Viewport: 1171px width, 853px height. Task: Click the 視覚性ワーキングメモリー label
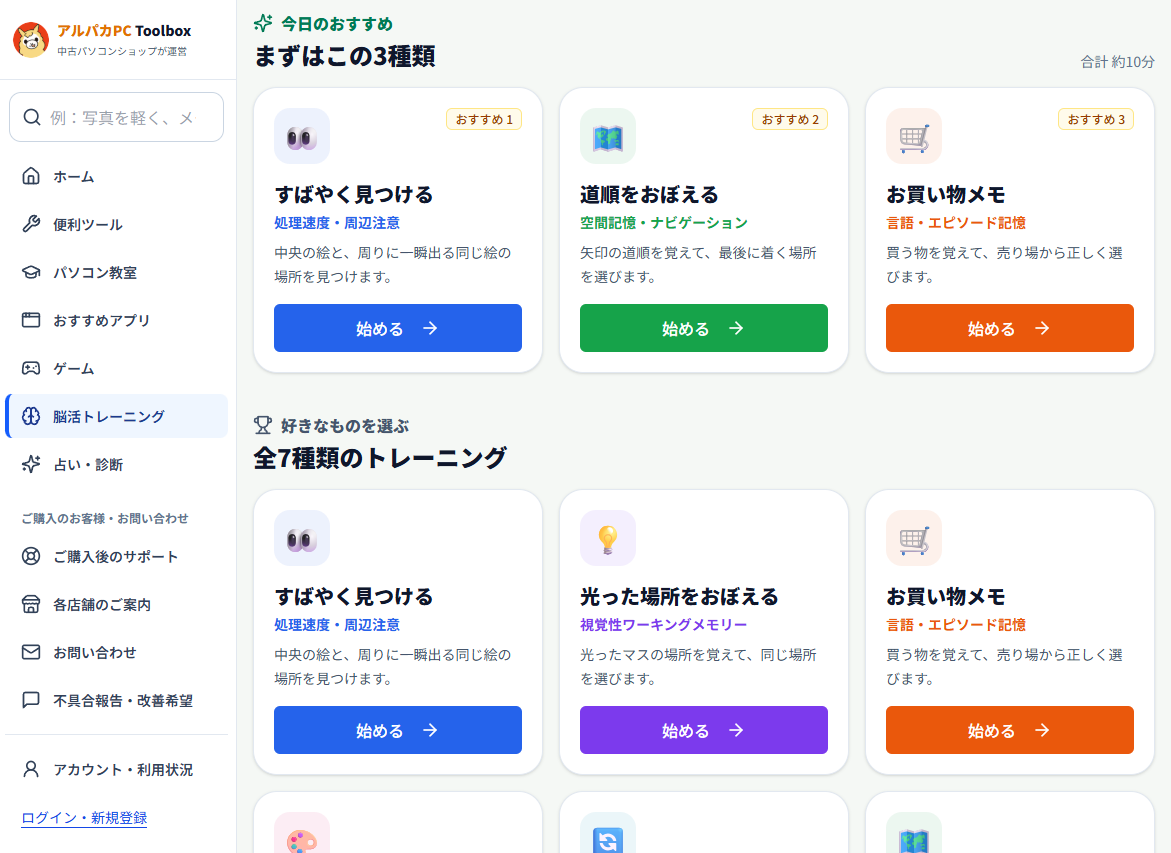664,624
